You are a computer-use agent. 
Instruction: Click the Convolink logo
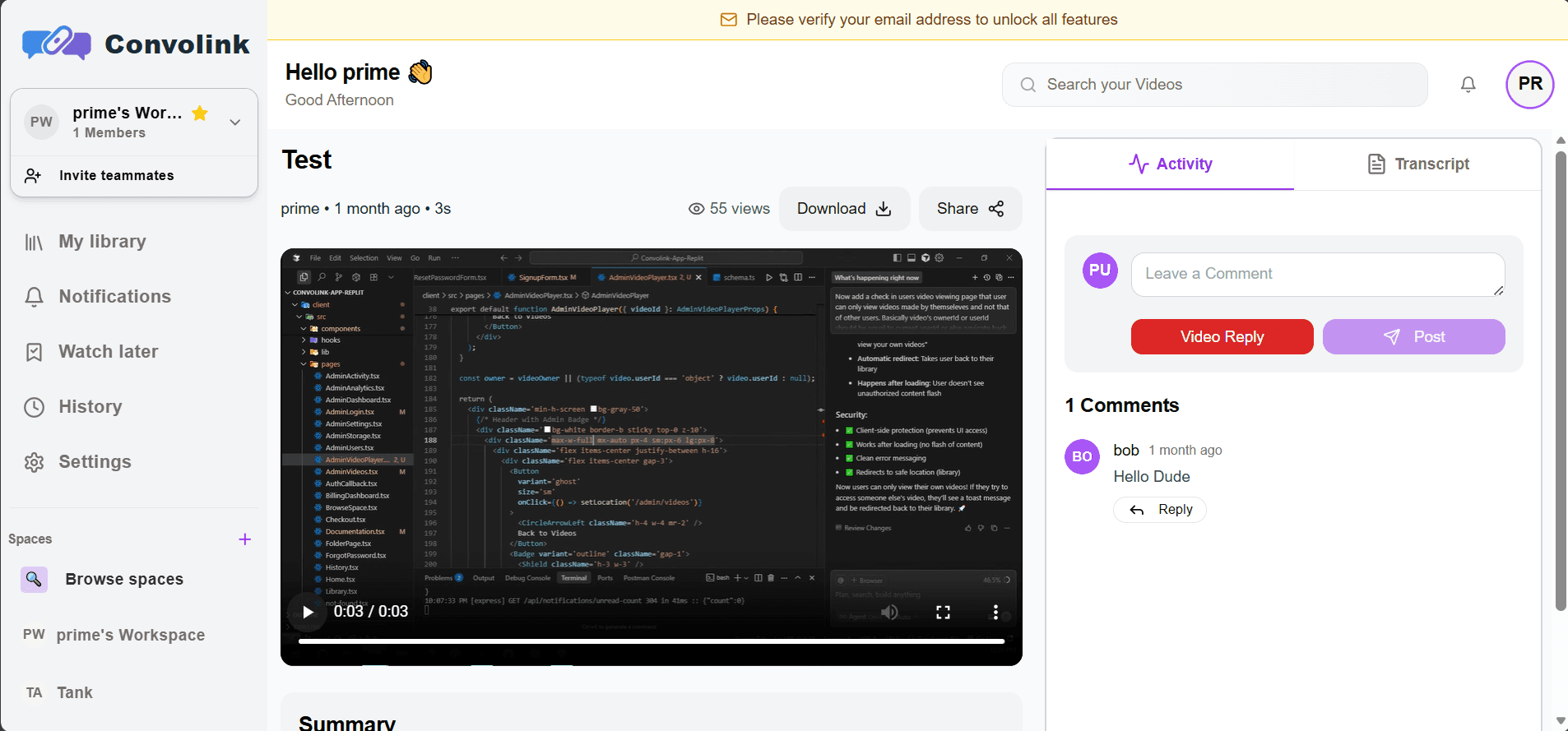click(x=136, y=44)
